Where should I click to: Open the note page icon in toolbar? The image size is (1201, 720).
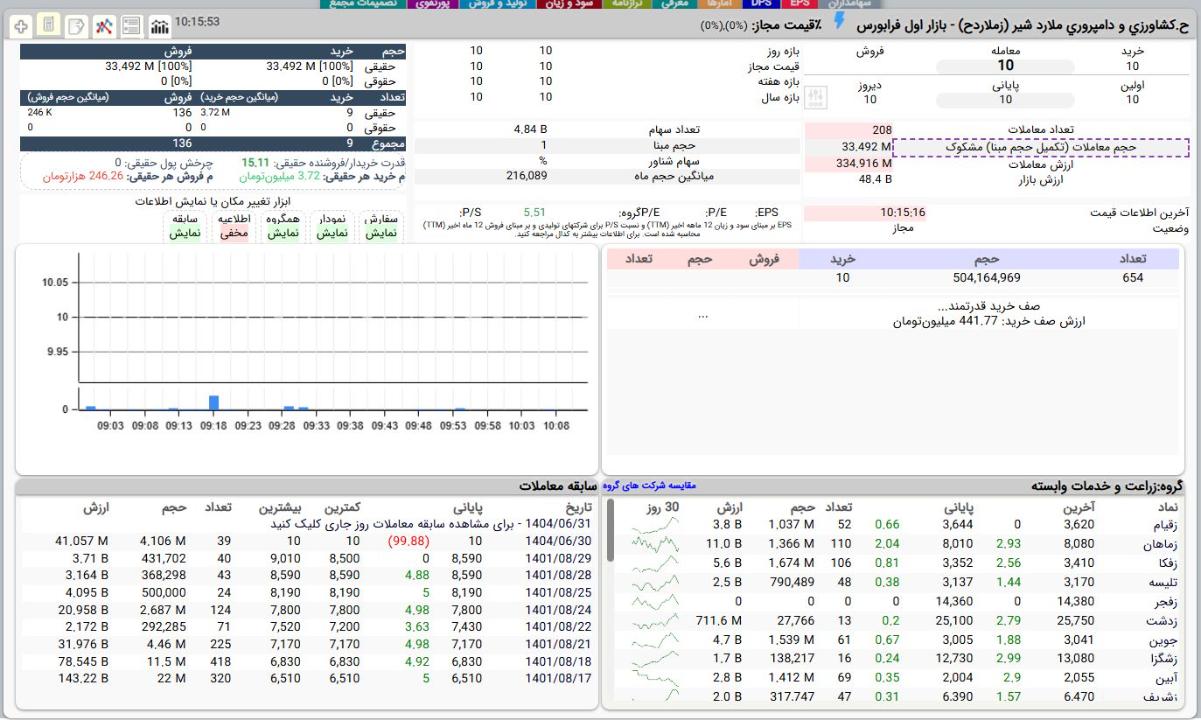click(x=76, y=23)
